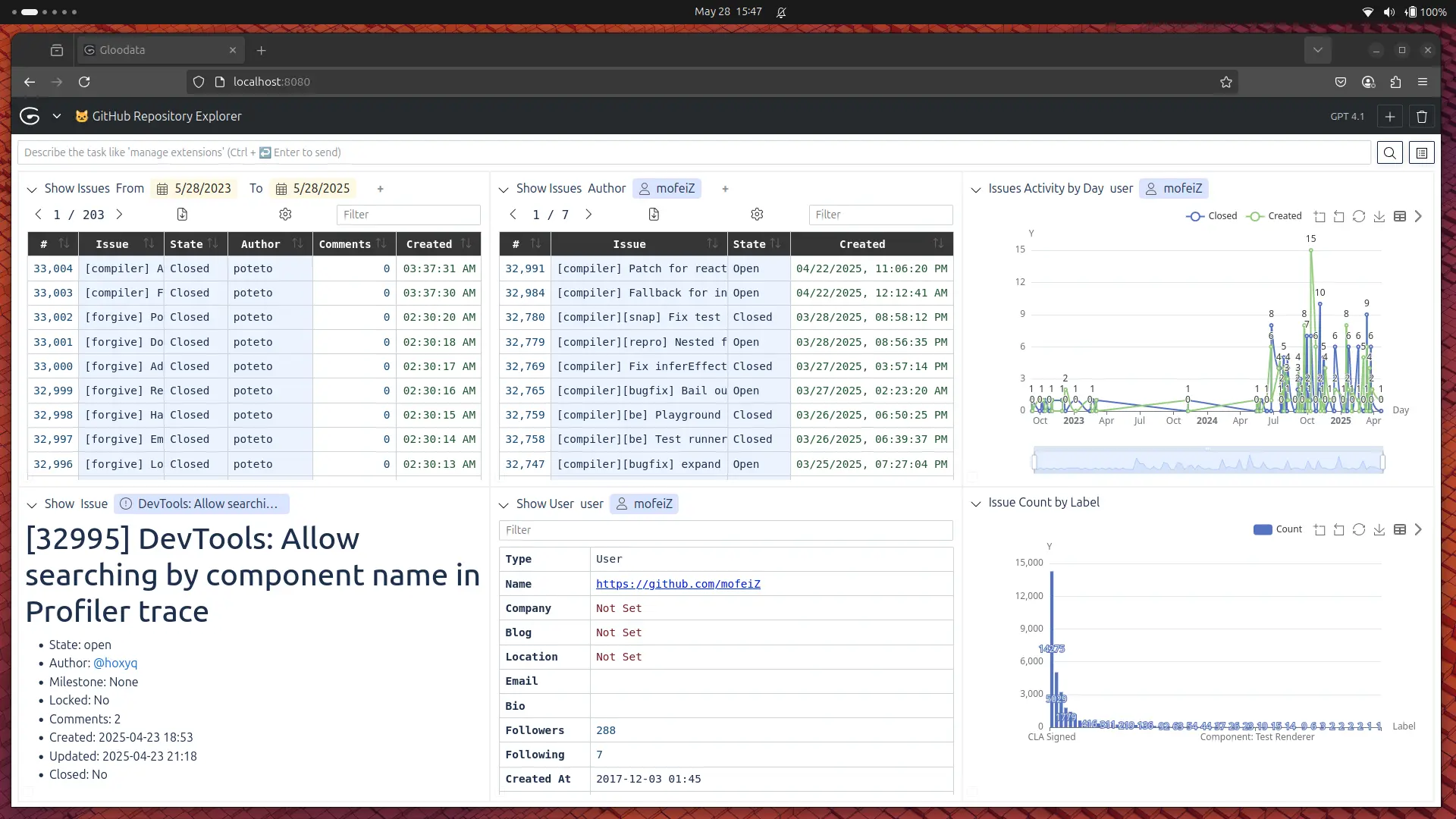Open the model selector showing GPT 4.1
Image resolution: width=1456 pixels, height=819 pixels.
click(x=1348, y=116)
